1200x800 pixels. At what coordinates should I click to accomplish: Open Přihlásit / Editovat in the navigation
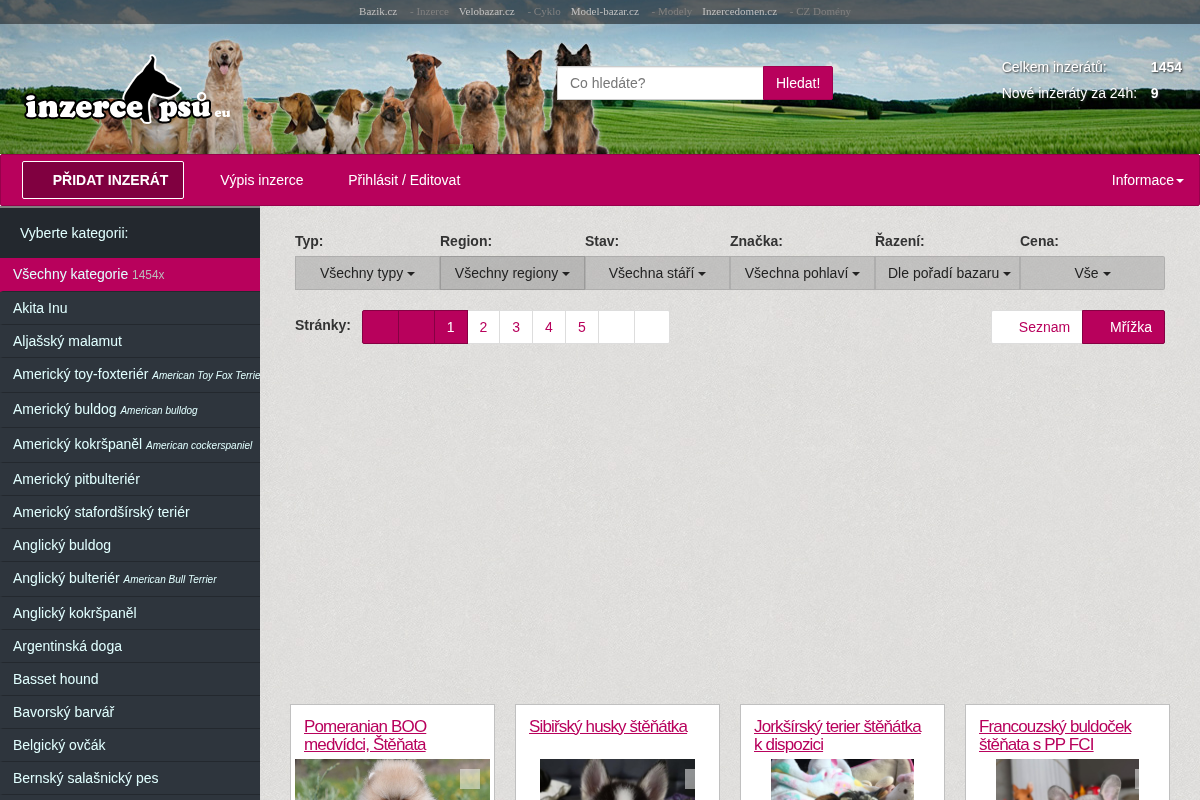point(404,180)
